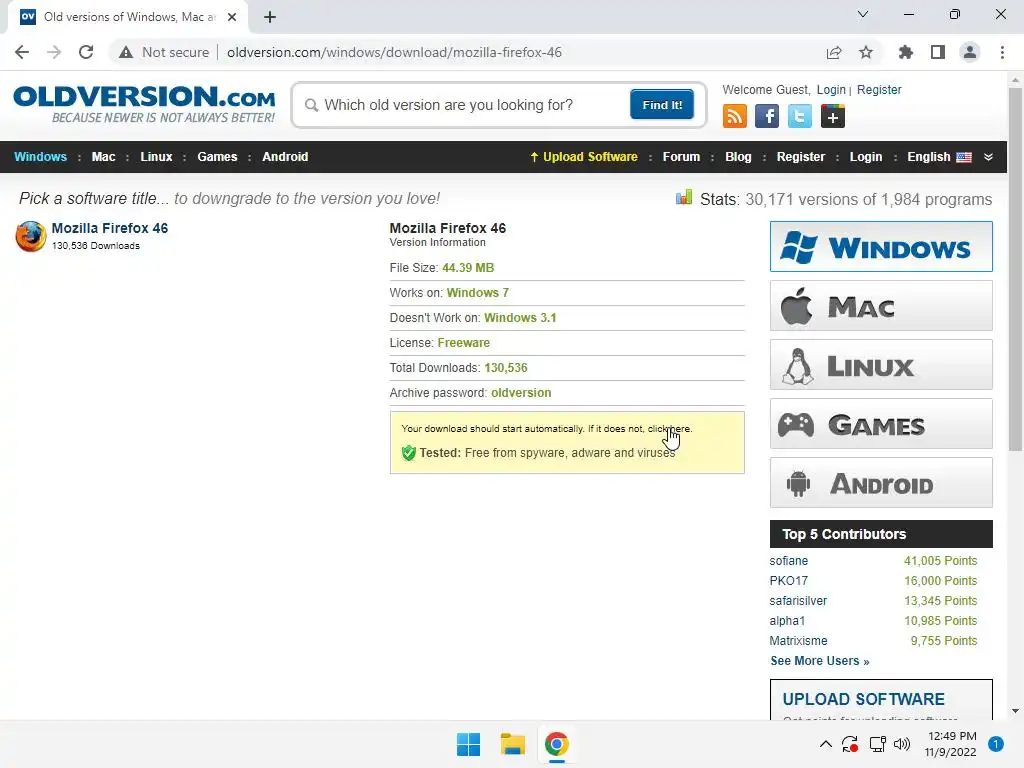This screenshot has height=768, width=1024.
Task: Open the Windows menu item
Action: pos(40,157)
